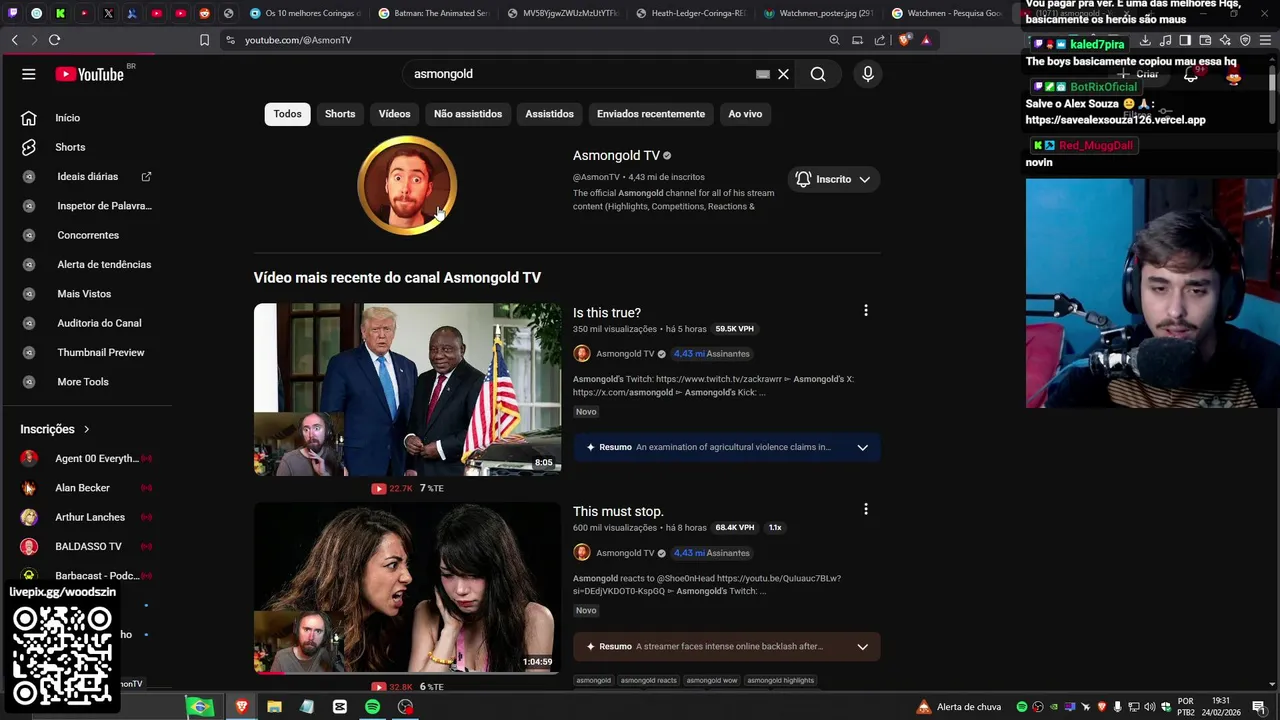Filter by Enviados recentemente
This screenshot has width=1280, height=720.
click(651, 114)
